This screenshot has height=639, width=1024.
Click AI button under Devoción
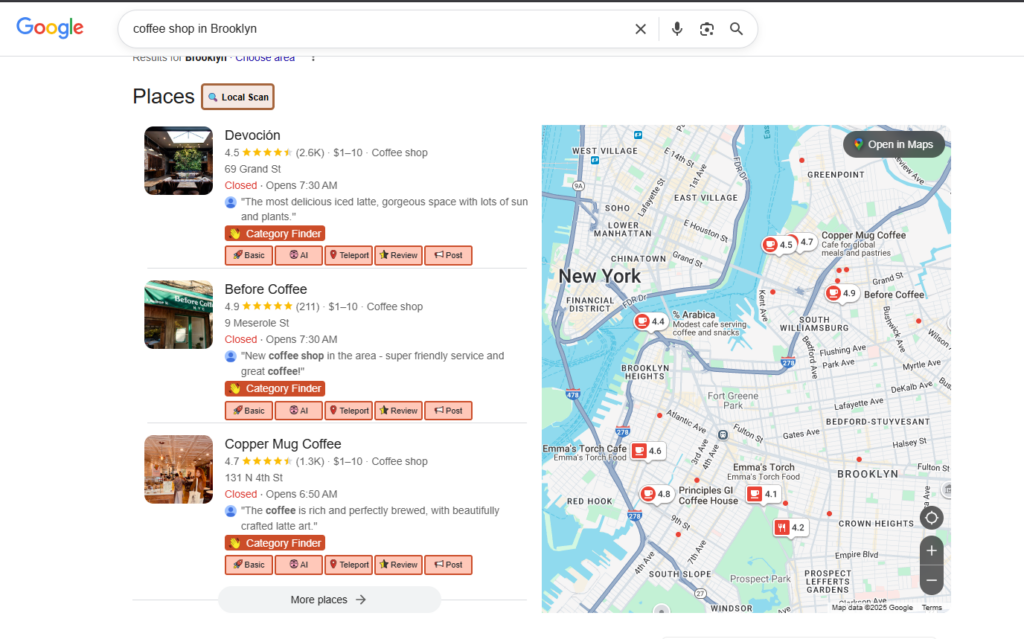click(299, 255)
